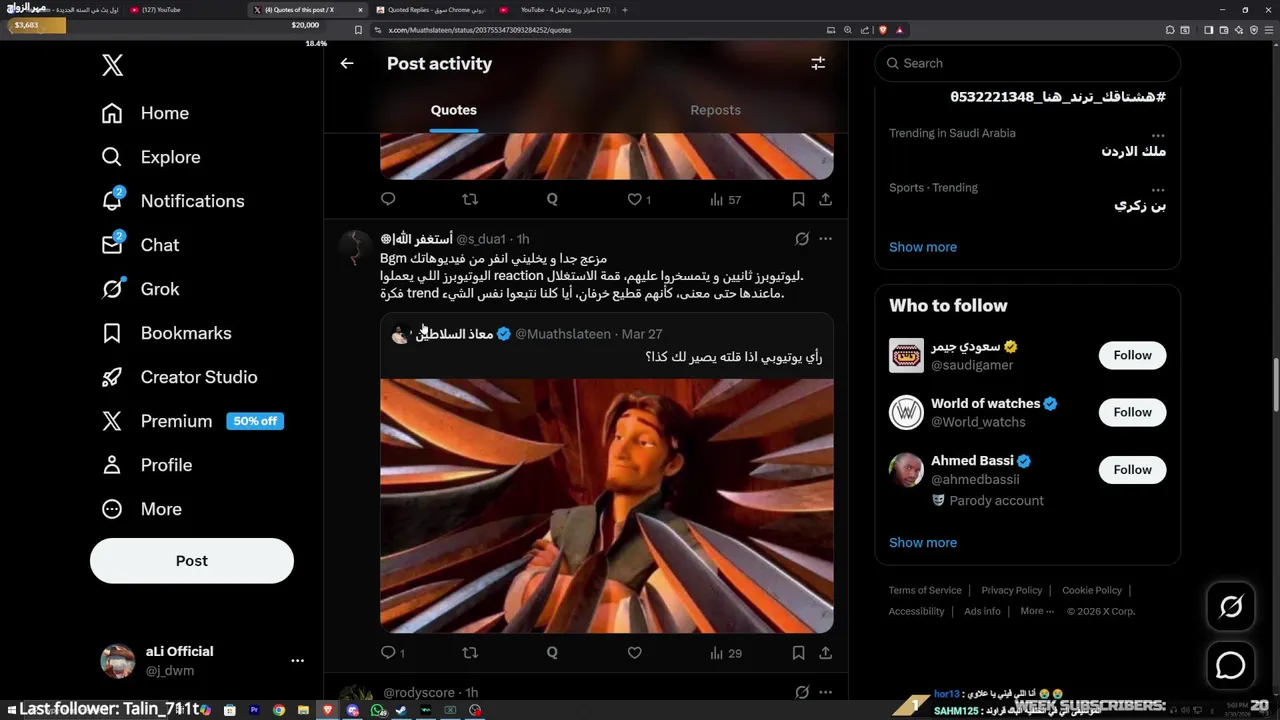Switch to the Reposts tab
1280x720 pixels.
point(715,110)
